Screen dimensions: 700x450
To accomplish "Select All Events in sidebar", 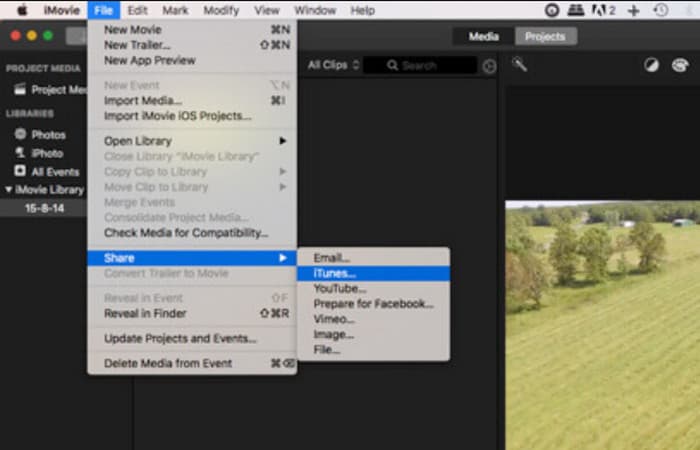I will click(x=46, y=171).
